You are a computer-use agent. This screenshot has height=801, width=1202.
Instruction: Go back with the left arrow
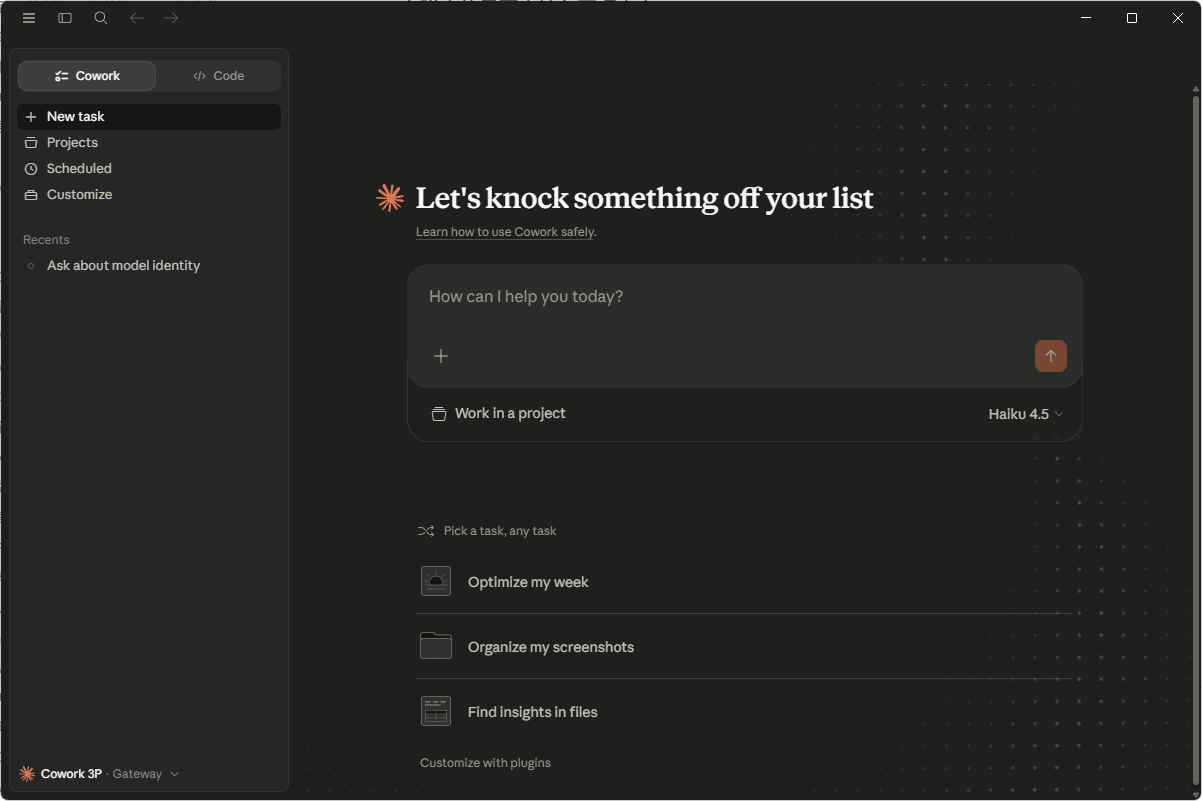coord(137,18)
